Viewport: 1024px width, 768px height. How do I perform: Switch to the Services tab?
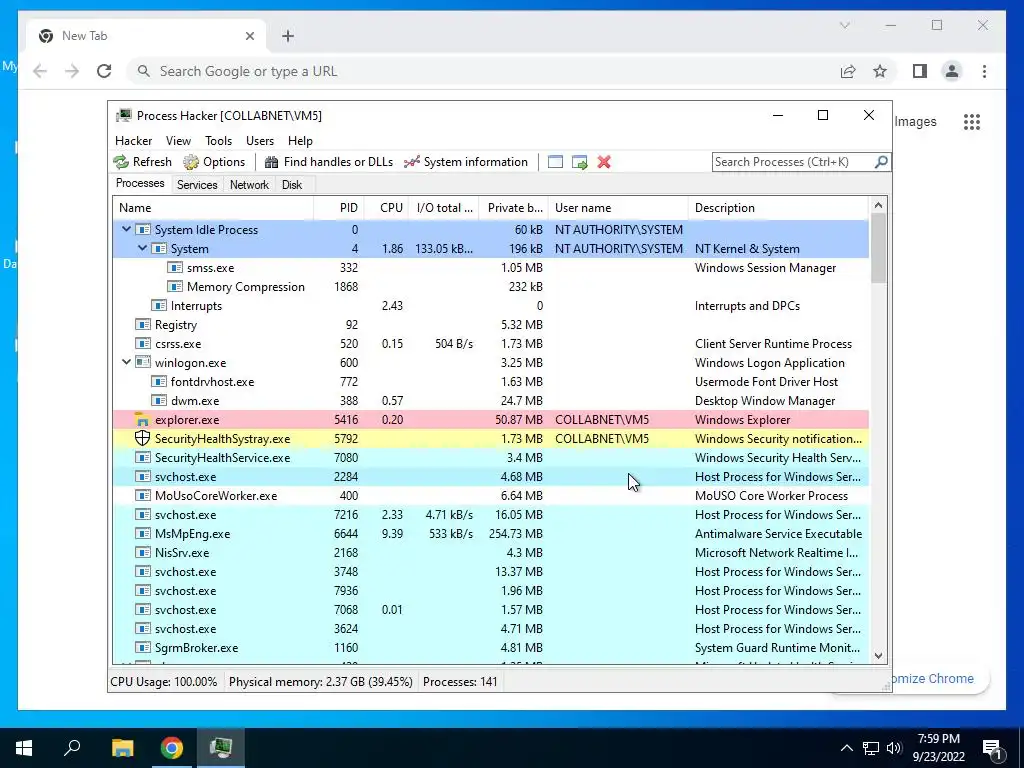pyautogui.click(x=197, y=185)
